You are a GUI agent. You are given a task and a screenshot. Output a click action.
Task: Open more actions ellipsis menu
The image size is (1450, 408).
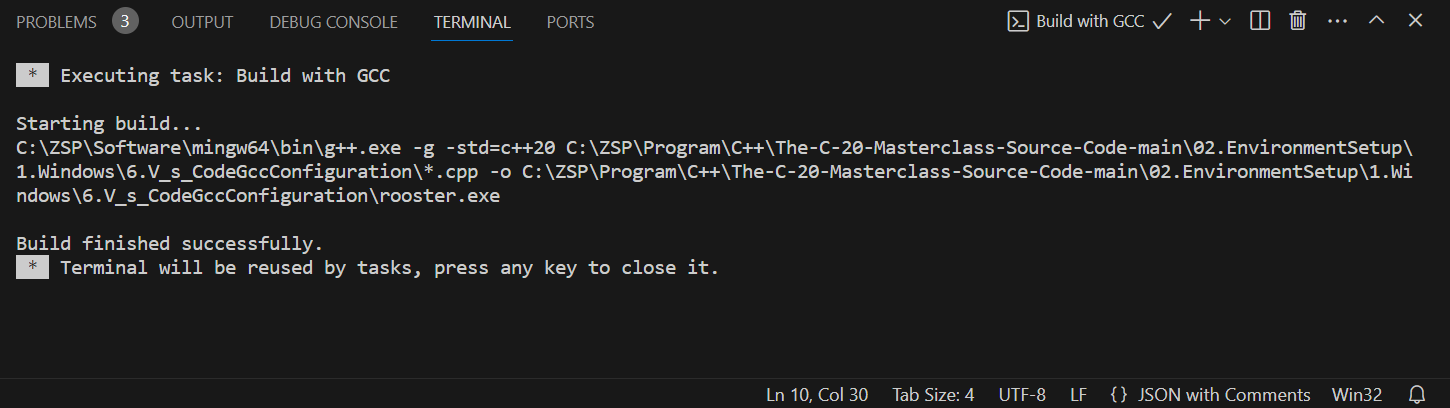click(1337, 21)
